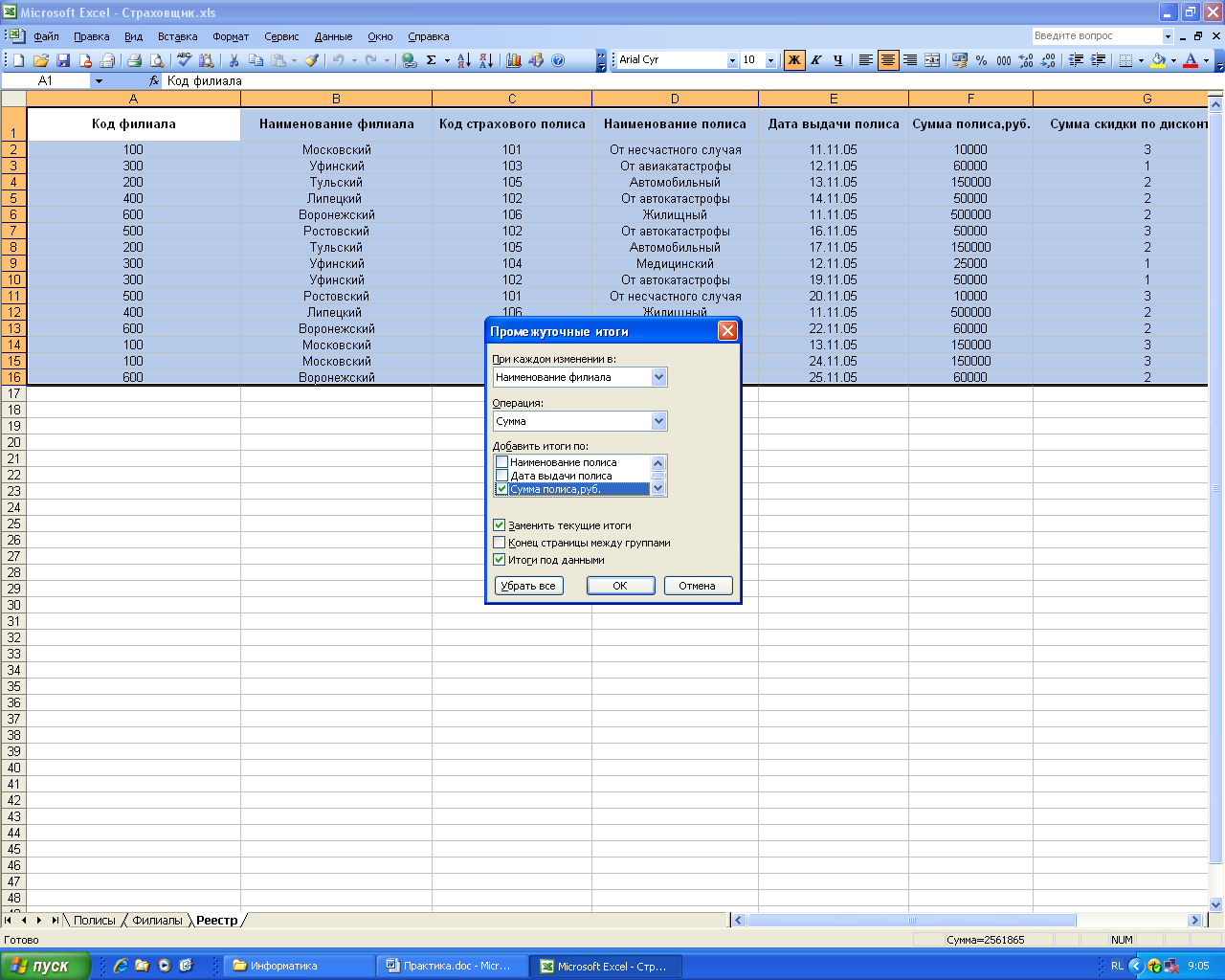
Task: Open the При каждом изменении в dropdown
Action: tap(658, 377)
